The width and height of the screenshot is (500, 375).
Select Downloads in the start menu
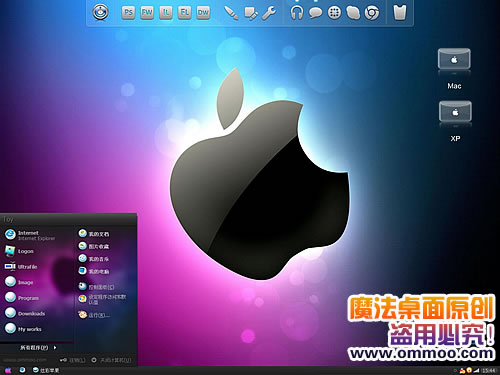click(25, 313)
